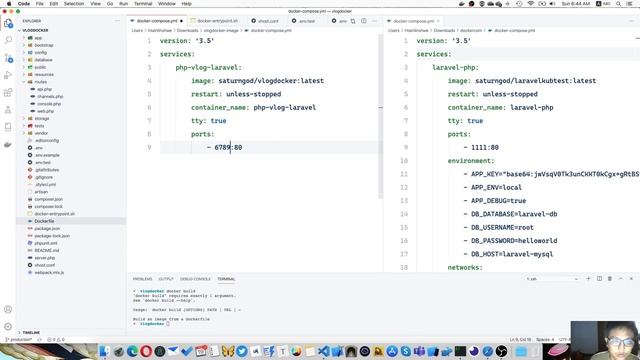The width and height of the screenshot is (640, 360).
Task: Open Microsoft Edge from the Dock
Action: coord(132,351)
